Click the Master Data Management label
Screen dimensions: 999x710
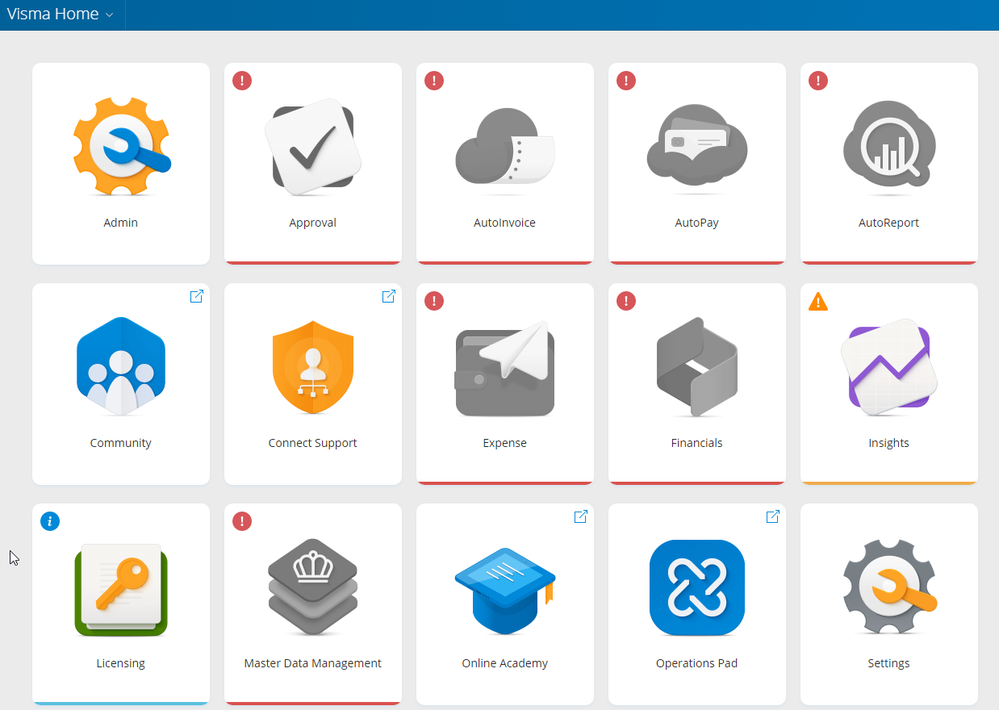click(x=313, y=663)
